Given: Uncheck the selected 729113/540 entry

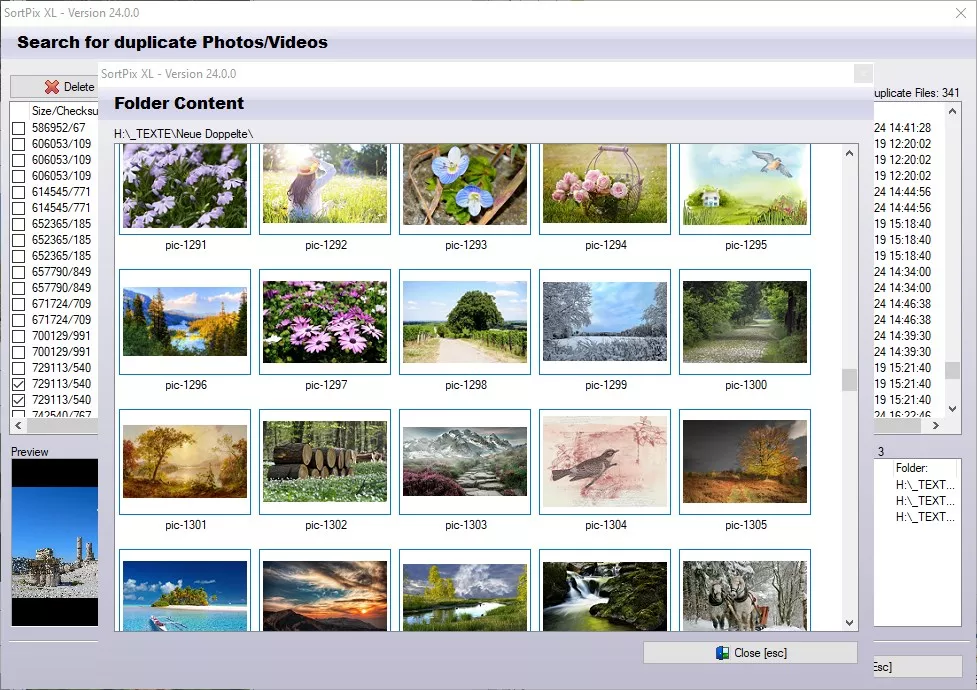Looking at the screenshot, I should pos(17,384).
